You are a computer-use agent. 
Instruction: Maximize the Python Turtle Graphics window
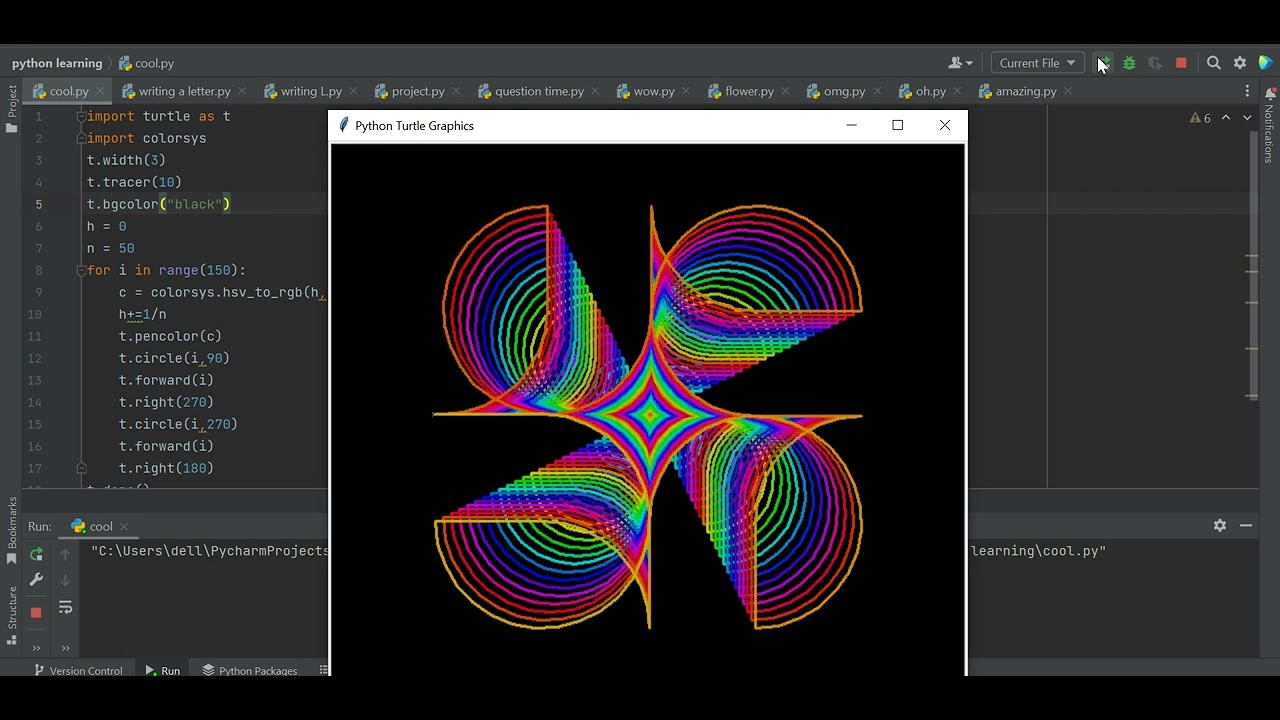[898, 125]
